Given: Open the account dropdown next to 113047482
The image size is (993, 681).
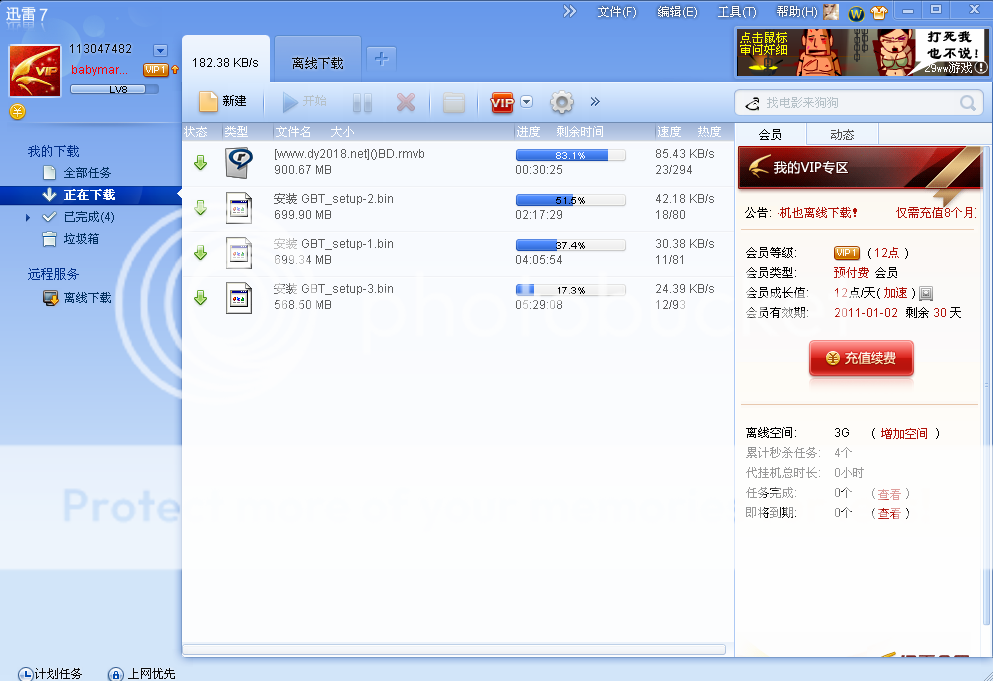Looking at the screenshot, I should (160, 50).
